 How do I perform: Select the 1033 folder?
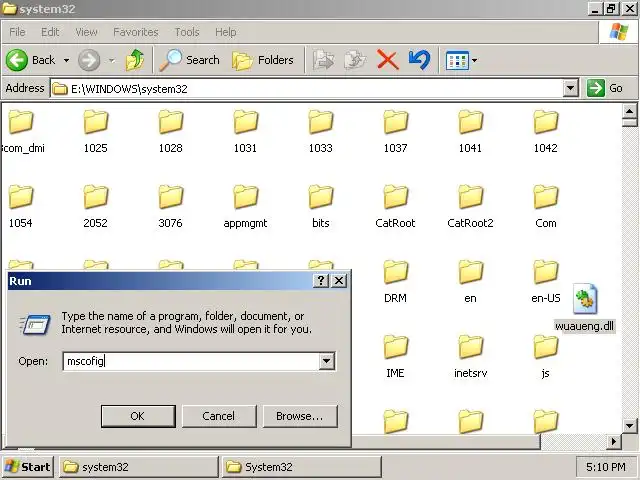(320, 131)
